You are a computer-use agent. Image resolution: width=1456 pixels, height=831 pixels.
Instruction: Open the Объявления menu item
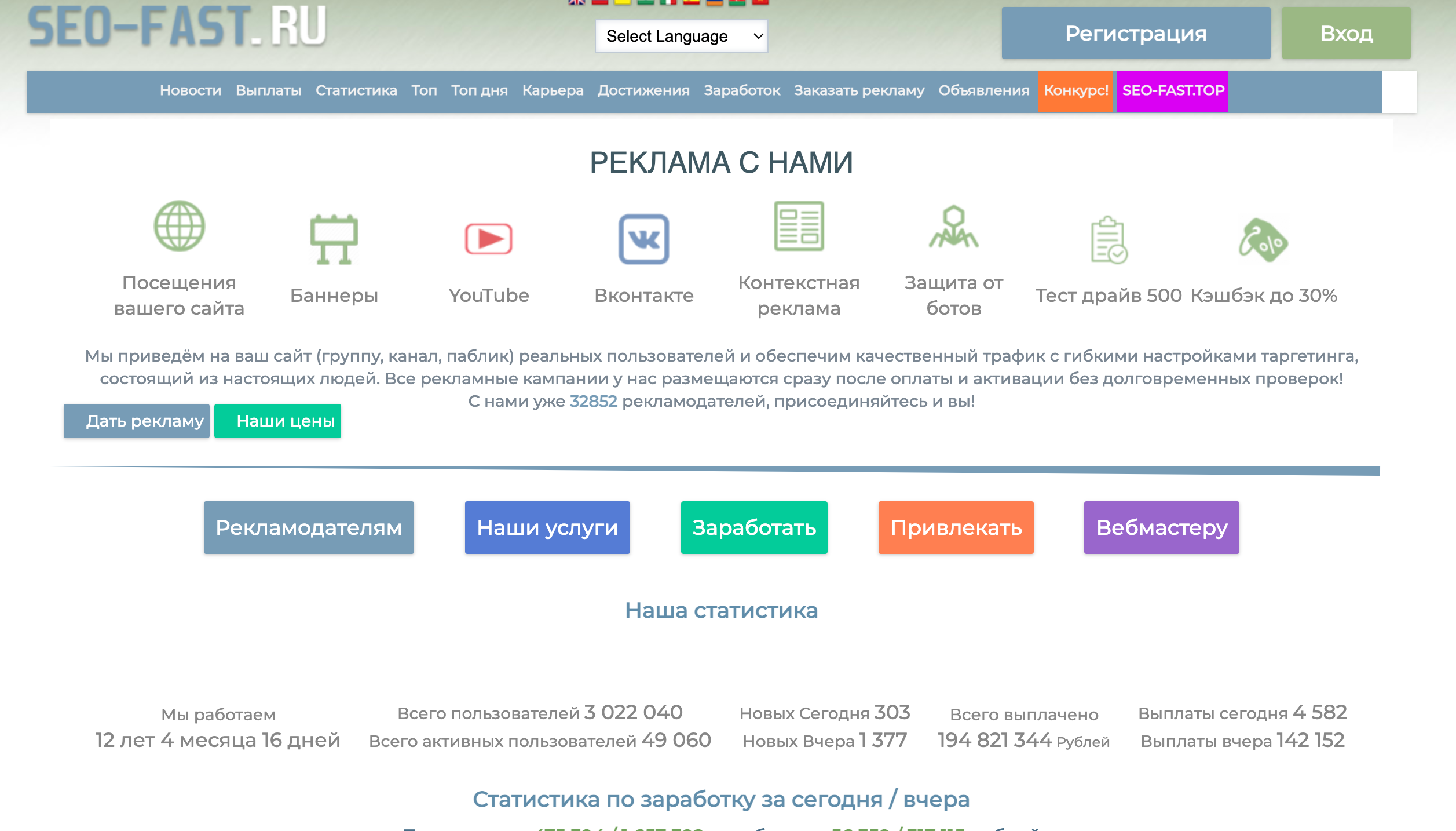pyautogui.click(x=984, y=90)
